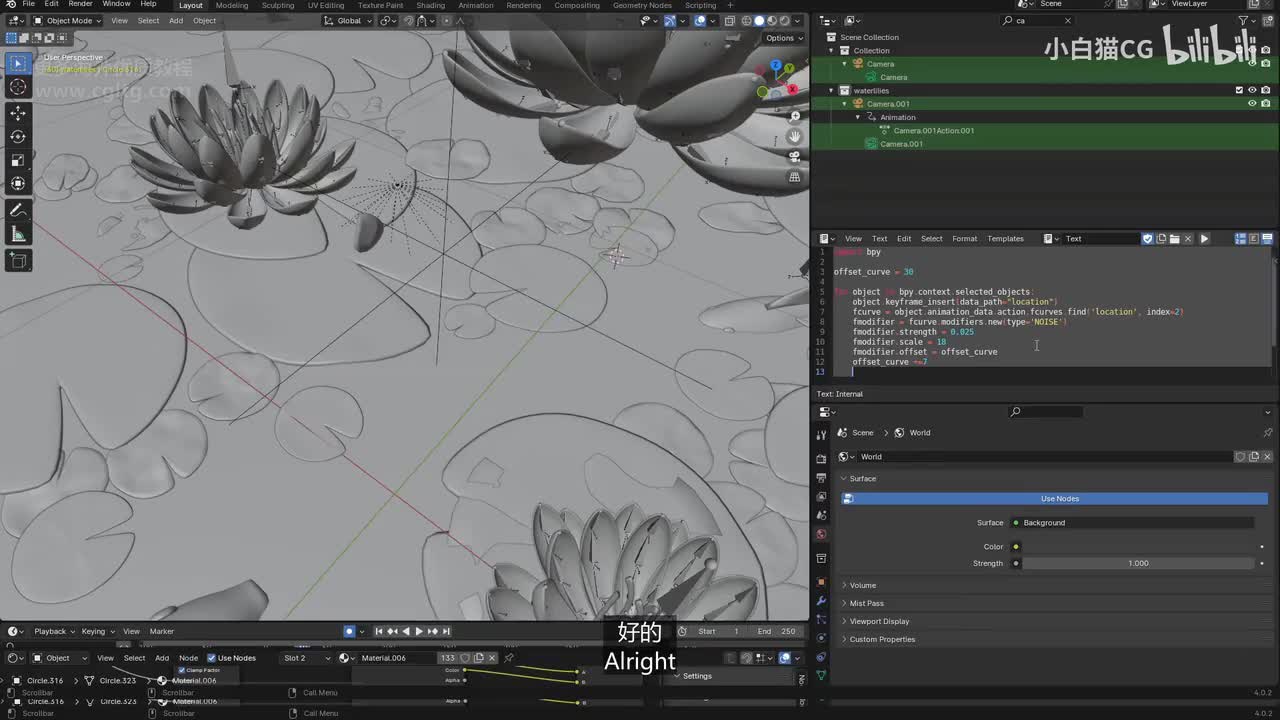Open the Add menu in 3D viewport
The width and height of the screenshot is (1280, 720).
(x=176, y=20)
